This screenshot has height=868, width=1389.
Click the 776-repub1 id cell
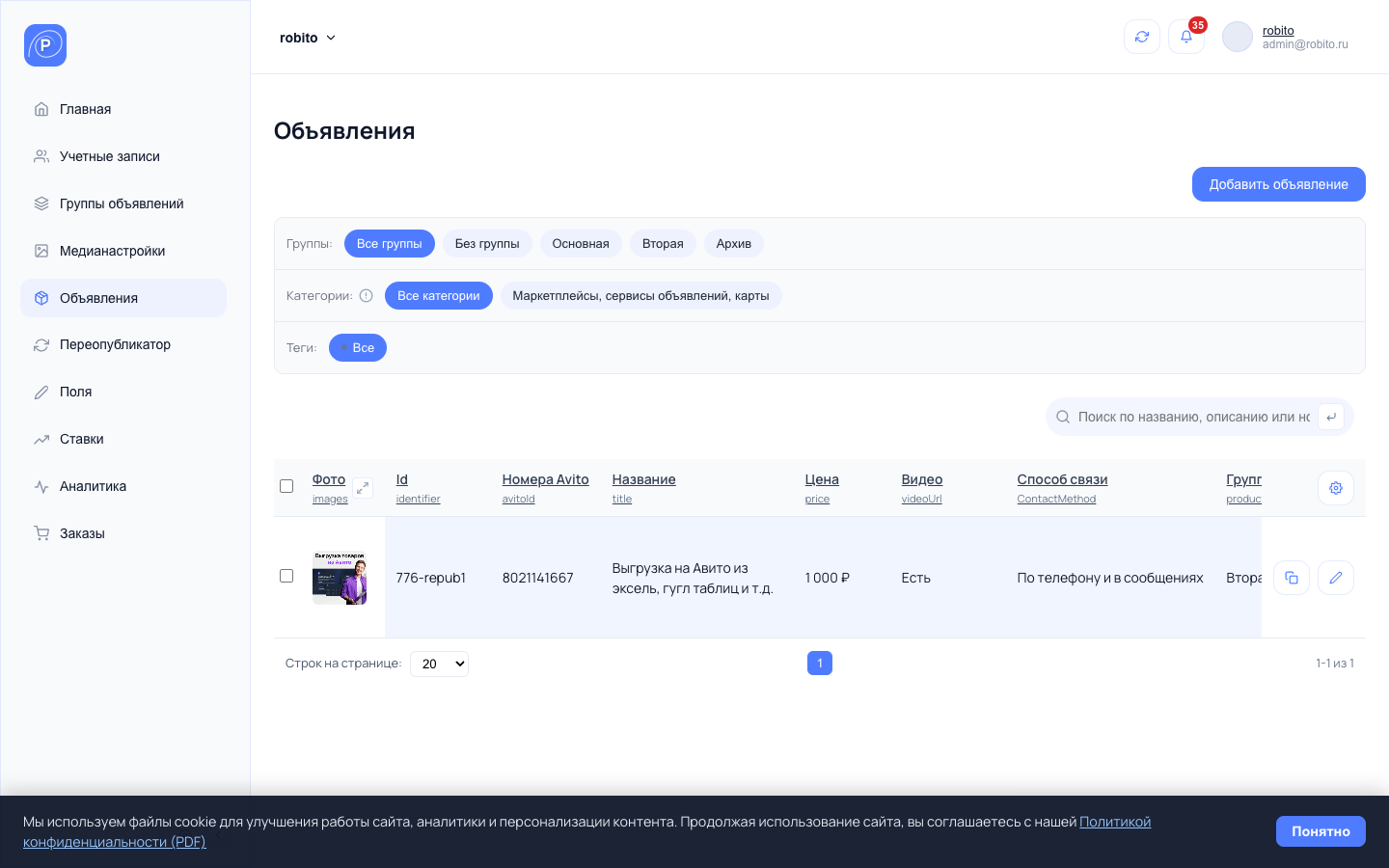(x=431, y=578)
